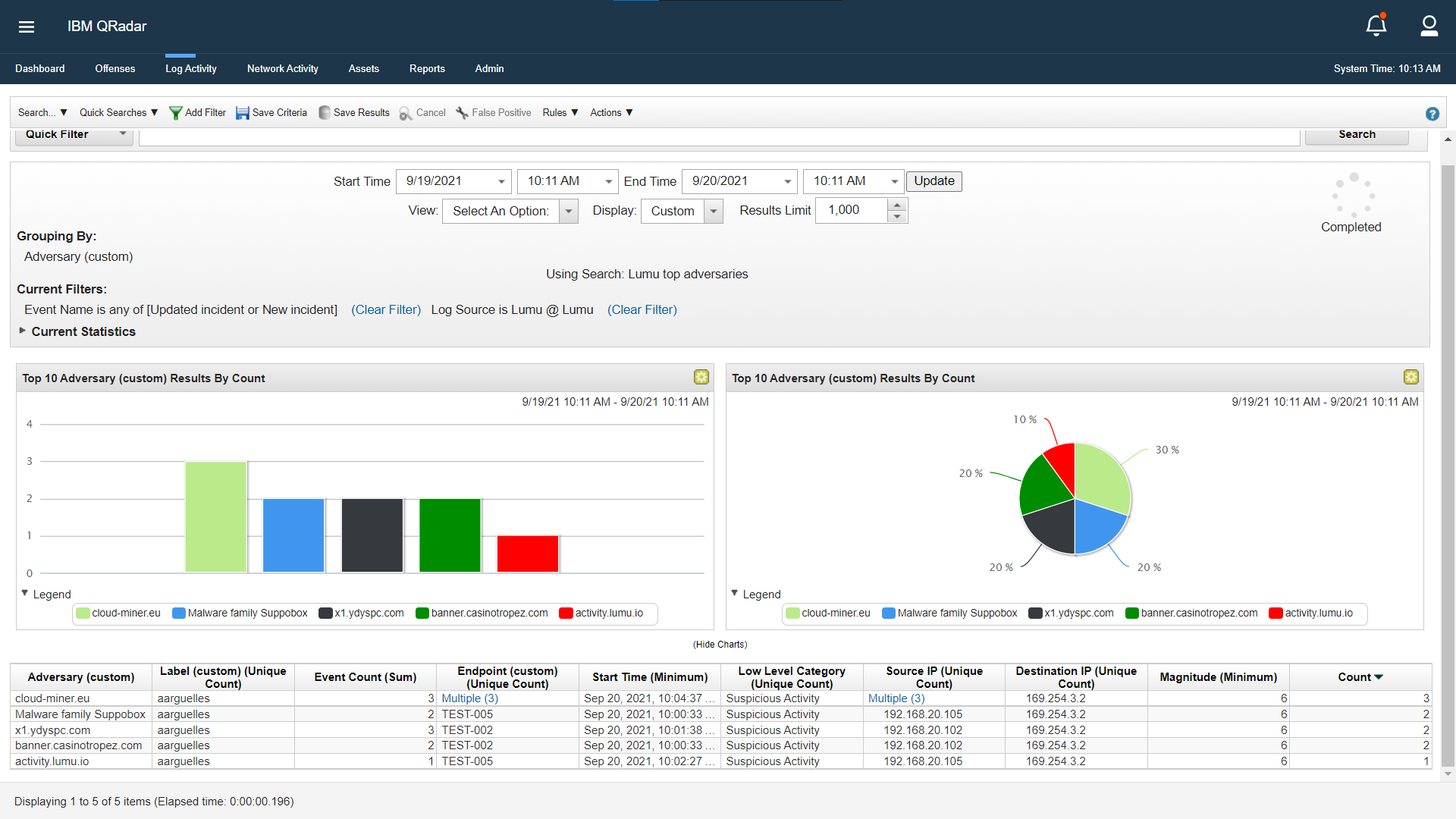Clear the Log Source filter

642,310
